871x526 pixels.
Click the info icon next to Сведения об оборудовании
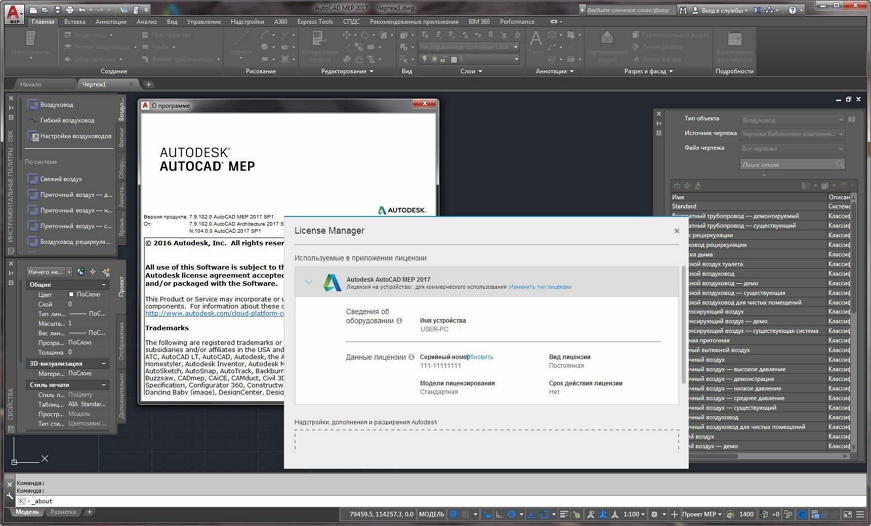pyautogui.click(x=399, y=320)
